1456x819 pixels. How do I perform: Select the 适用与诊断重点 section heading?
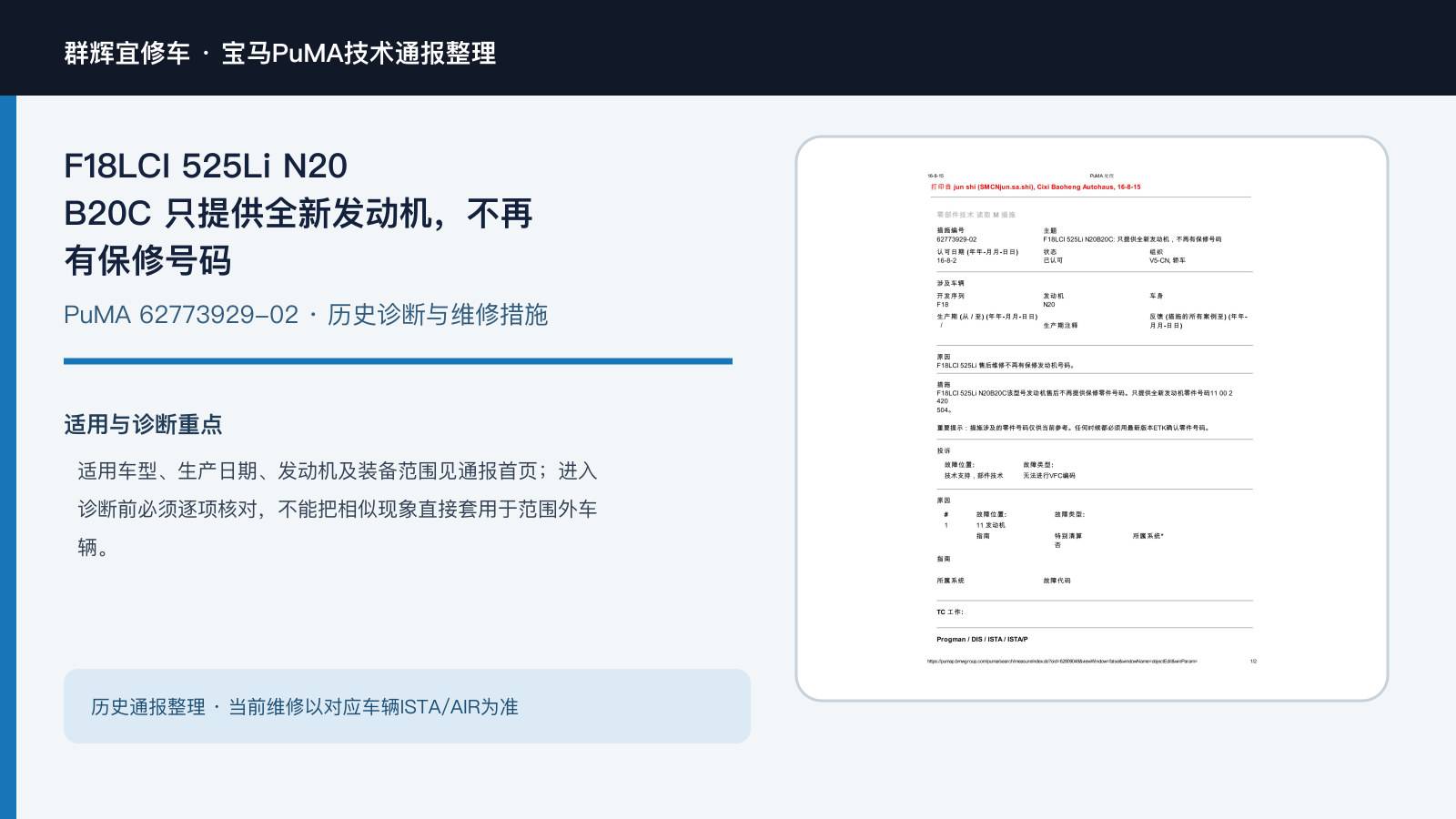coord(143,424)
